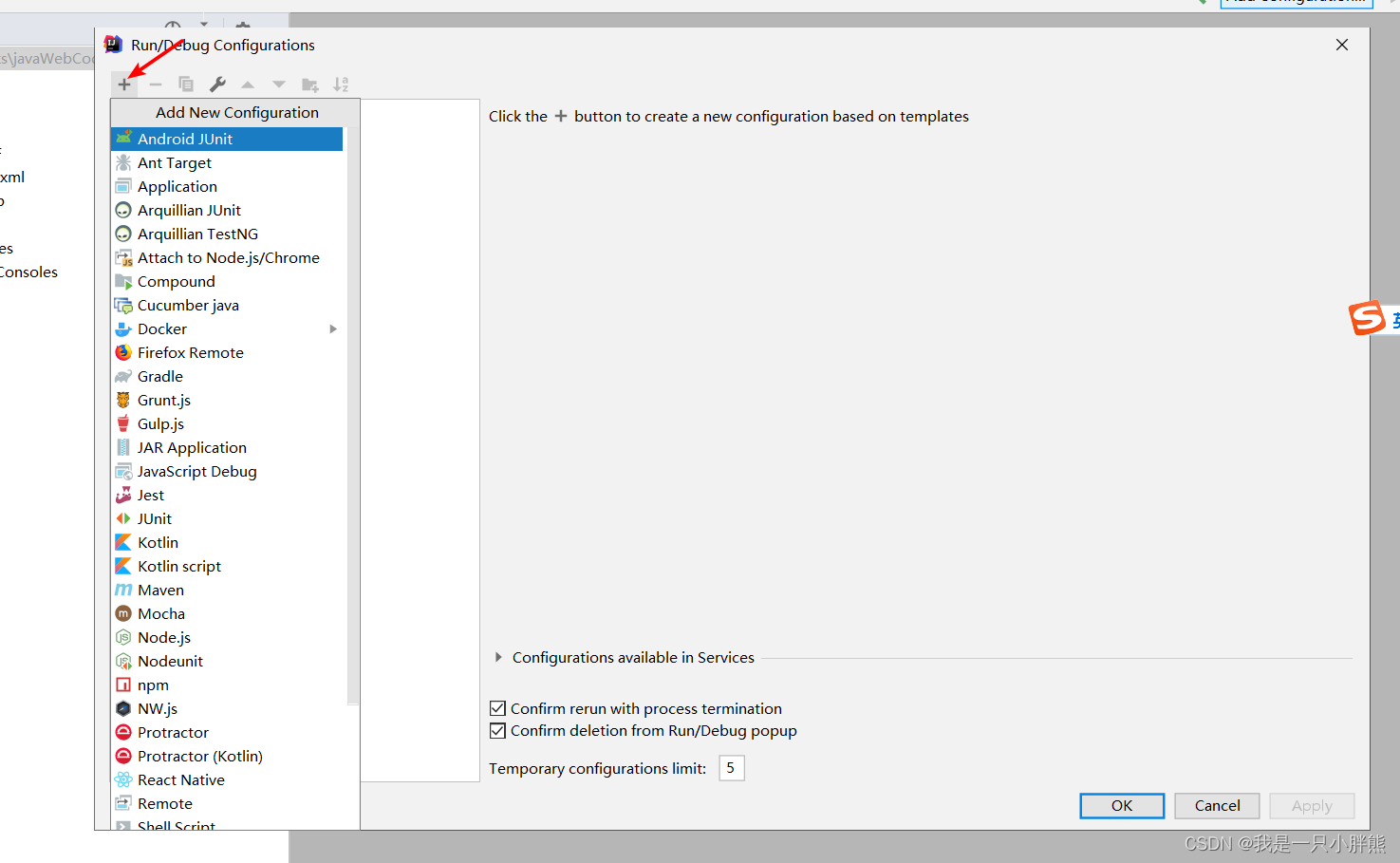
Task: Click the Kotlin logo icon
Action: click(123, 542)
